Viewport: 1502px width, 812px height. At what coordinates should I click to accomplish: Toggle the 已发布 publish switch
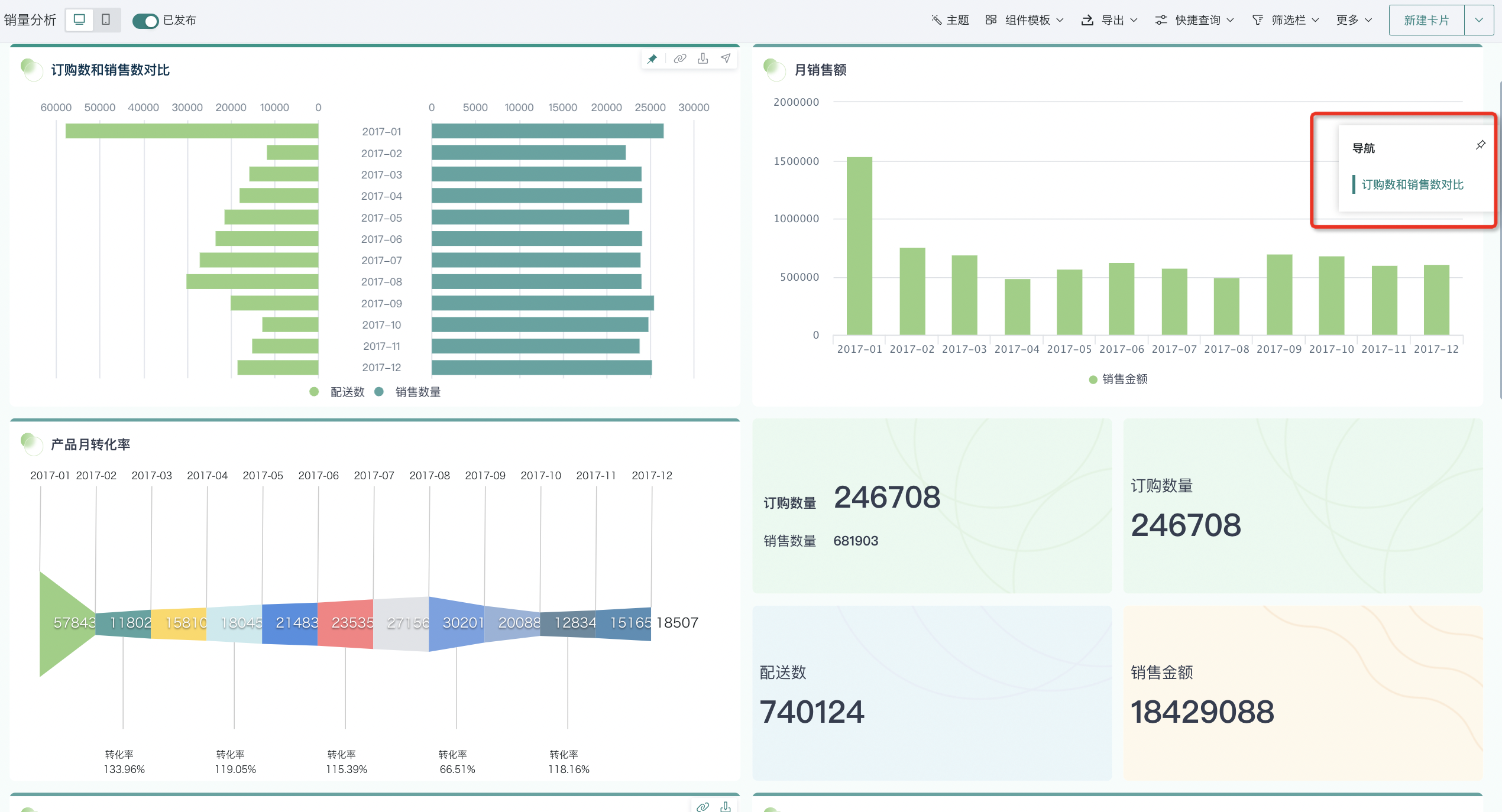(x=145, y=21)
